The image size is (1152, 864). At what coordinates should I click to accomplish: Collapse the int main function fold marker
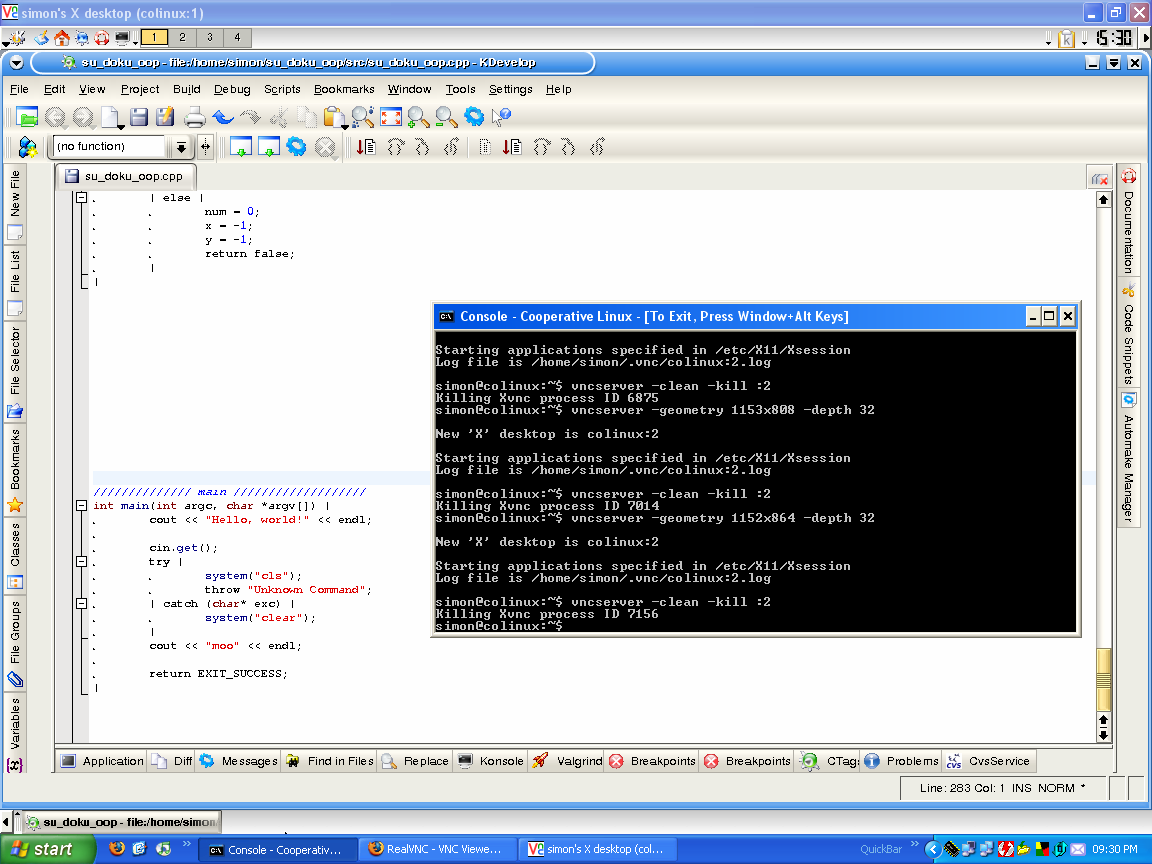tap(82, 505)
